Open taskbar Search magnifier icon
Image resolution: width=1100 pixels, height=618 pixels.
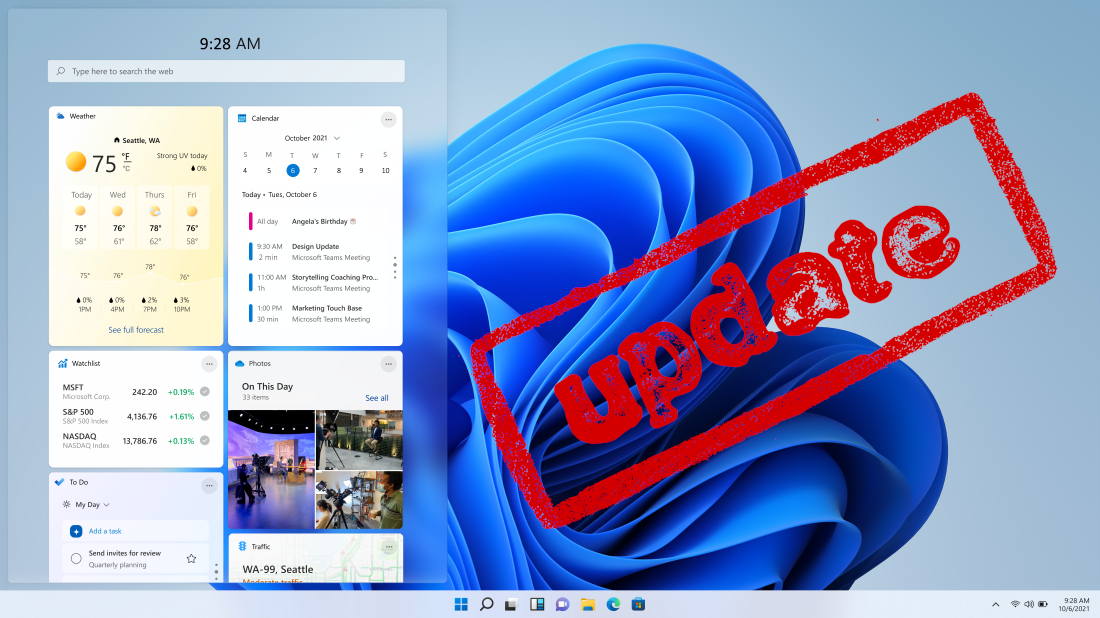pos(486,604)
